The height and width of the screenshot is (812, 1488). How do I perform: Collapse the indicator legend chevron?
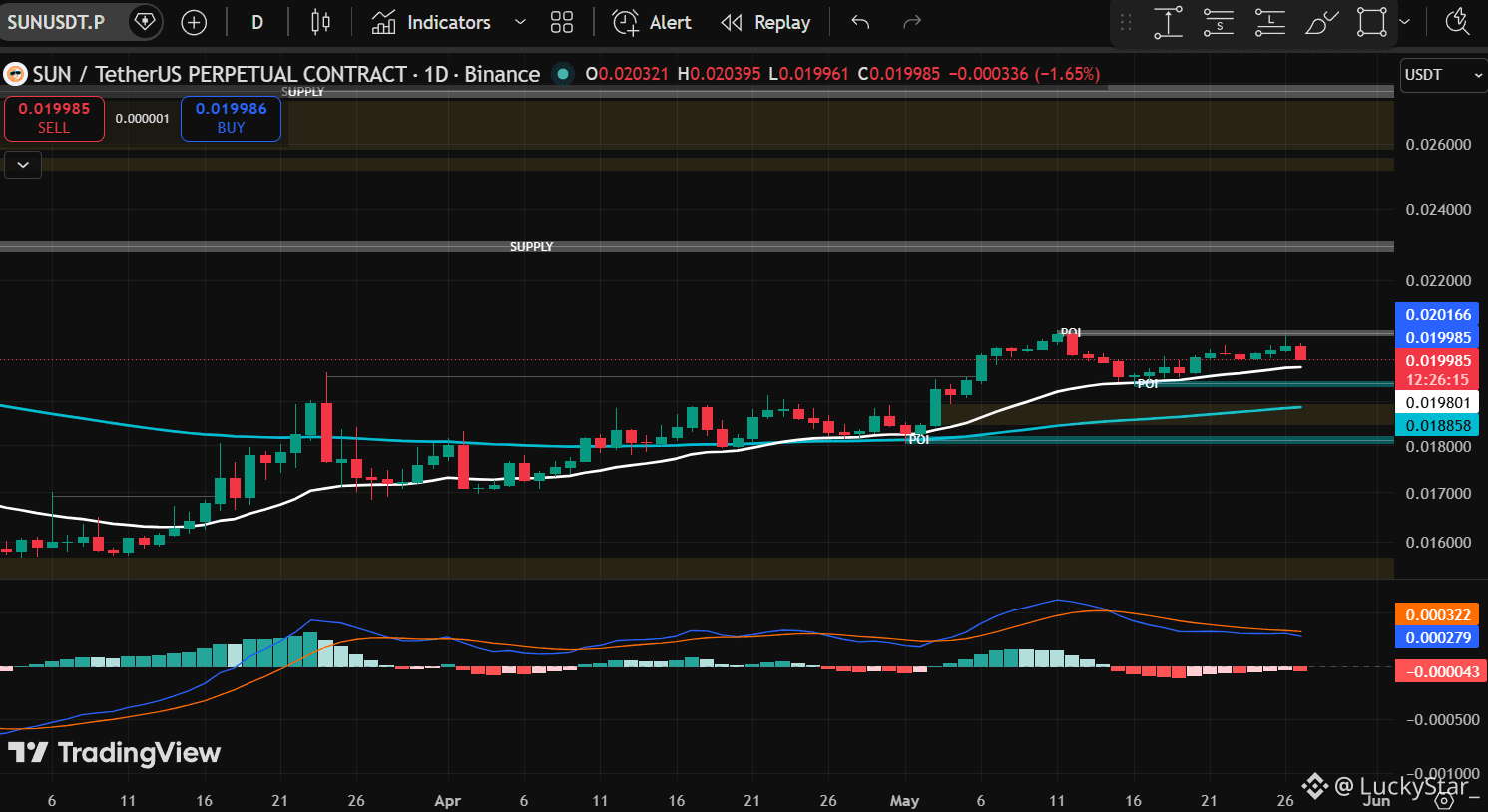23,165
